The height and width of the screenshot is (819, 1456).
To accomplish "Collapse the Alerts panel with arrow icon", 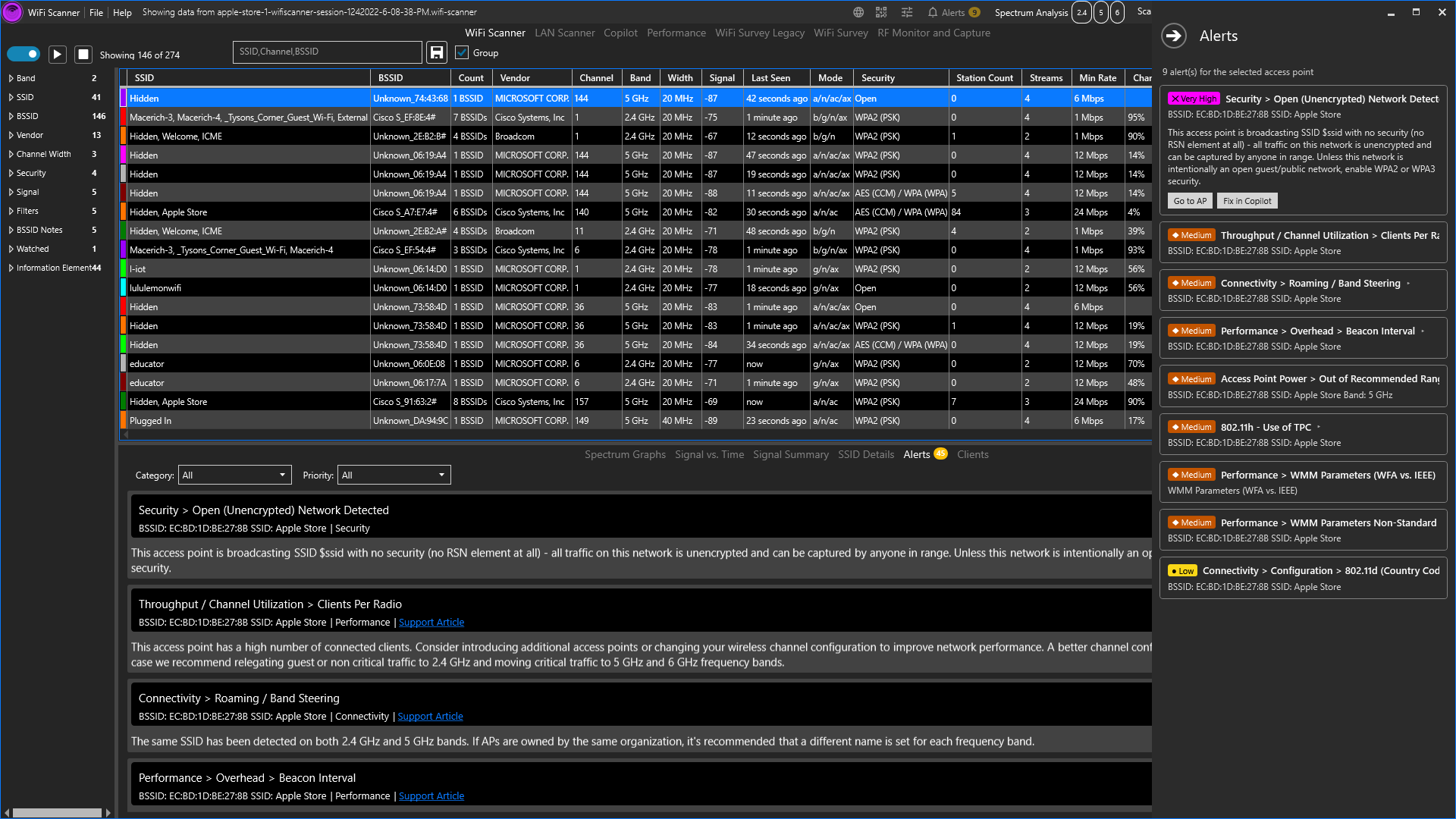I will tap(1174, 36).
